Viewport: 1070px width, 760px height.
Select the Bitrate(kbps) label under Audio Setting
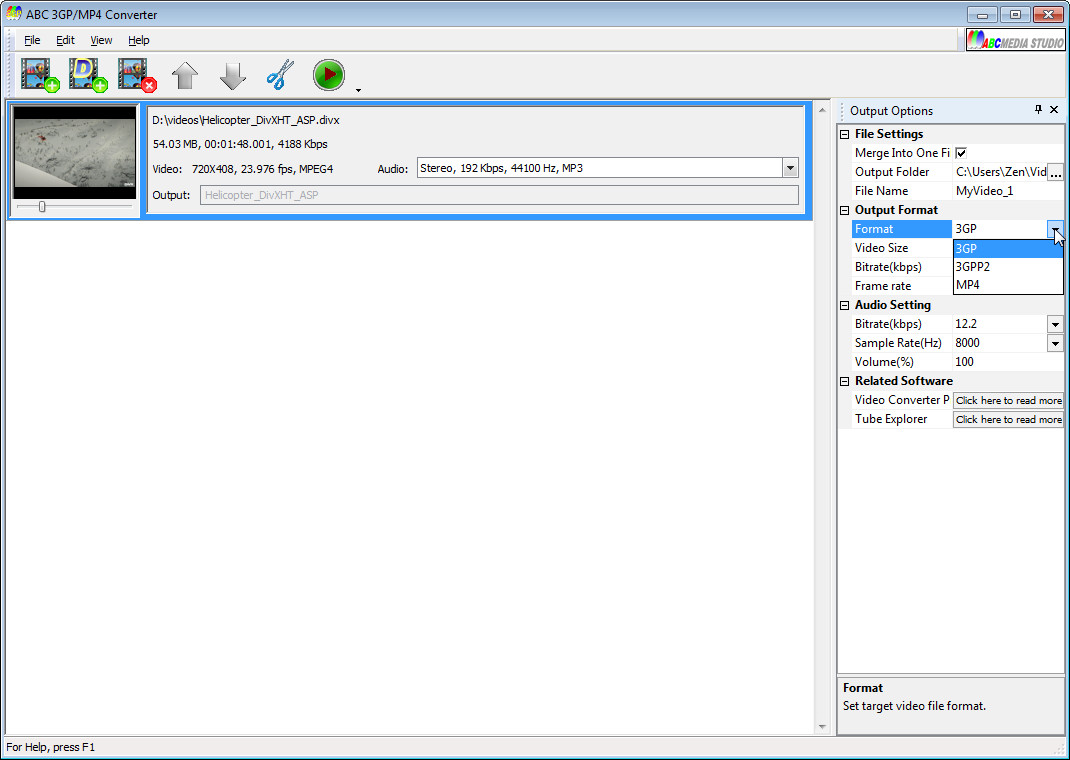888,324
